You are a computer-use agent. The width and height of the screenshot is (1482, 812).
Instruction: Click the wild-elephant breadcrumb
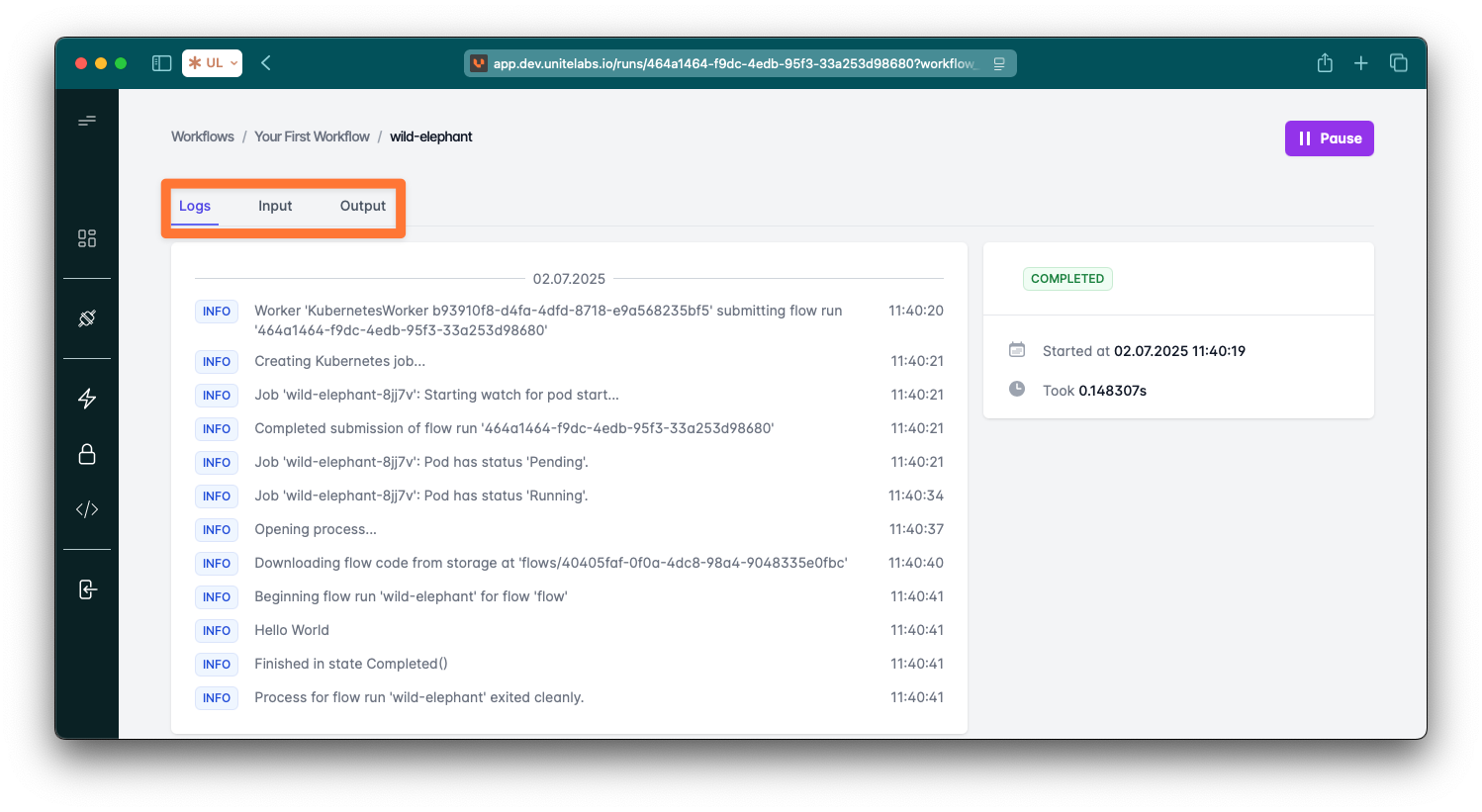[x=431, y=136]
